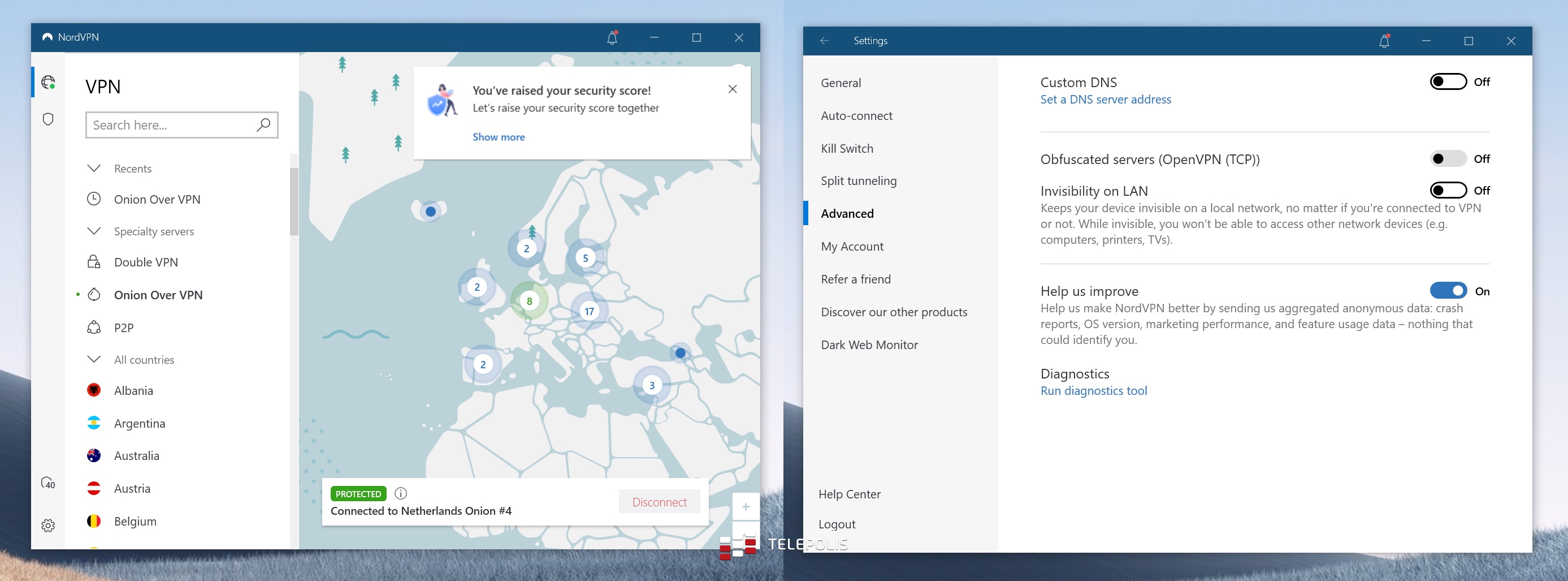Go back using Settings back arrow
The image size is (1568, 581).
point(824,41)
